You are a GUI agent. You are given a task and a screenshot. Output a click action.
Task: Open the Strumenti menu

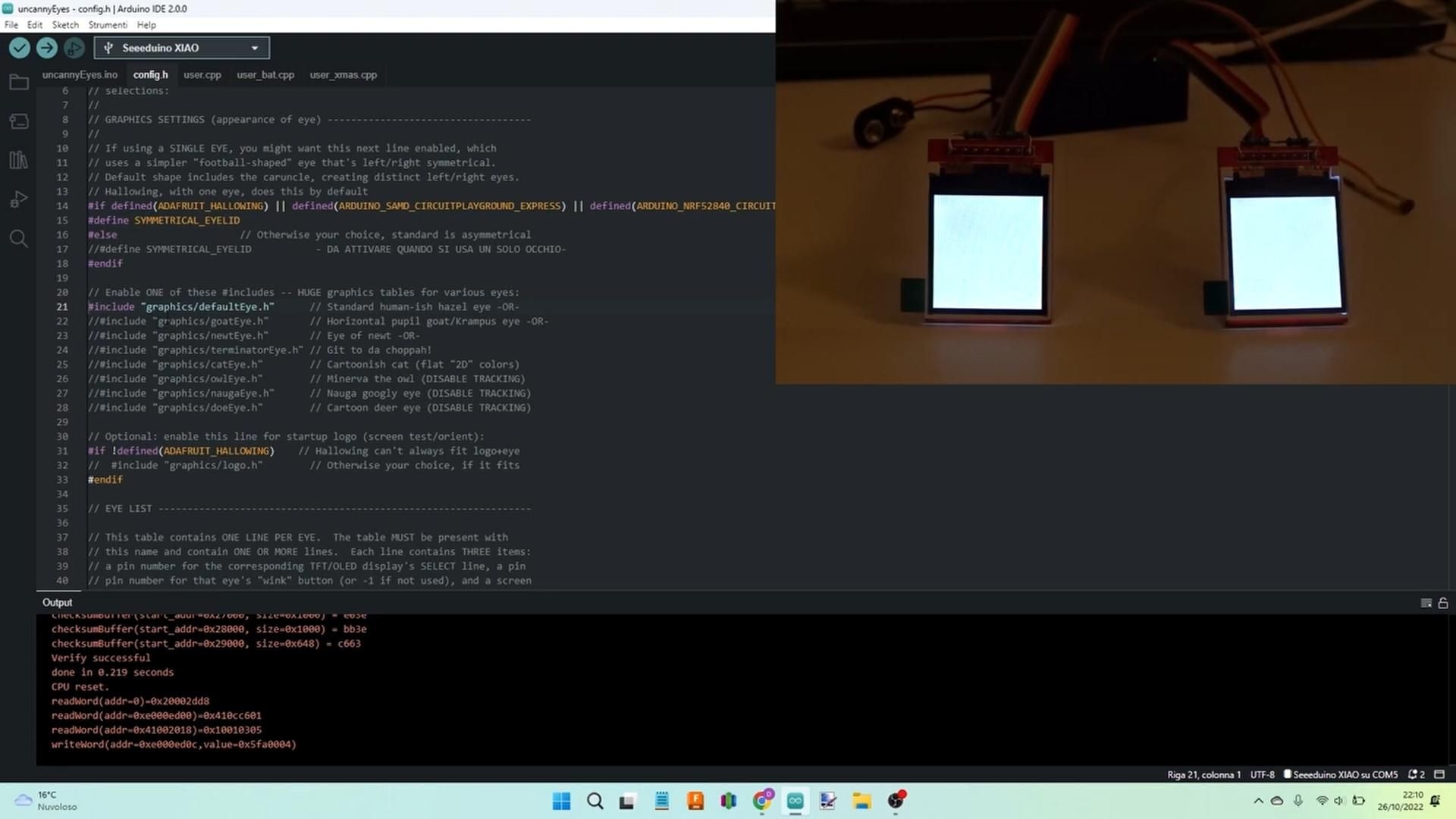click(108, 25)
